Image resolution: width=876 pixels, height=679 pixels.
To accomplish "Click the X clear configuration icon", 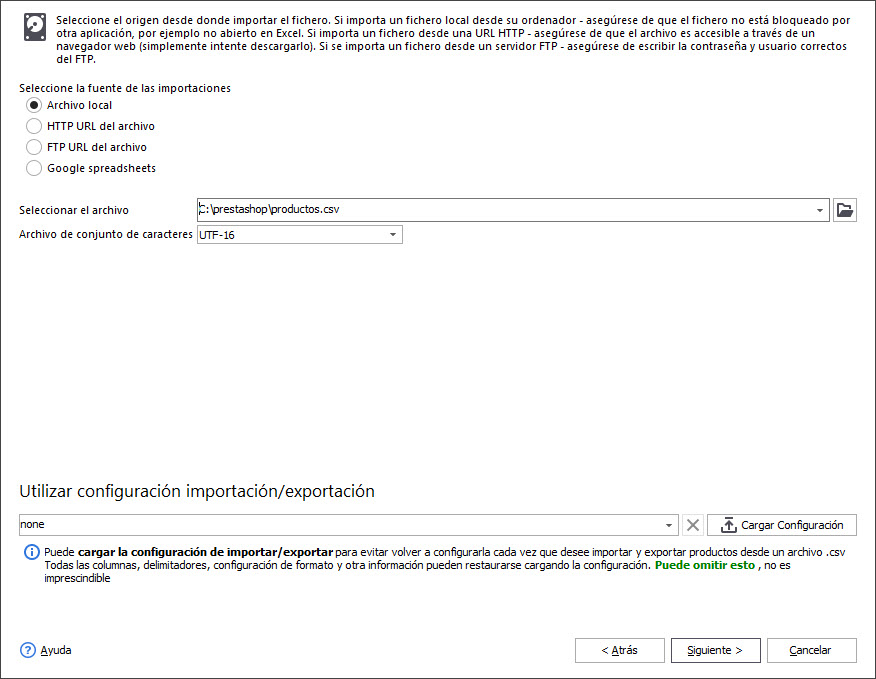I will pyautogui.click(x=693, y=525).
